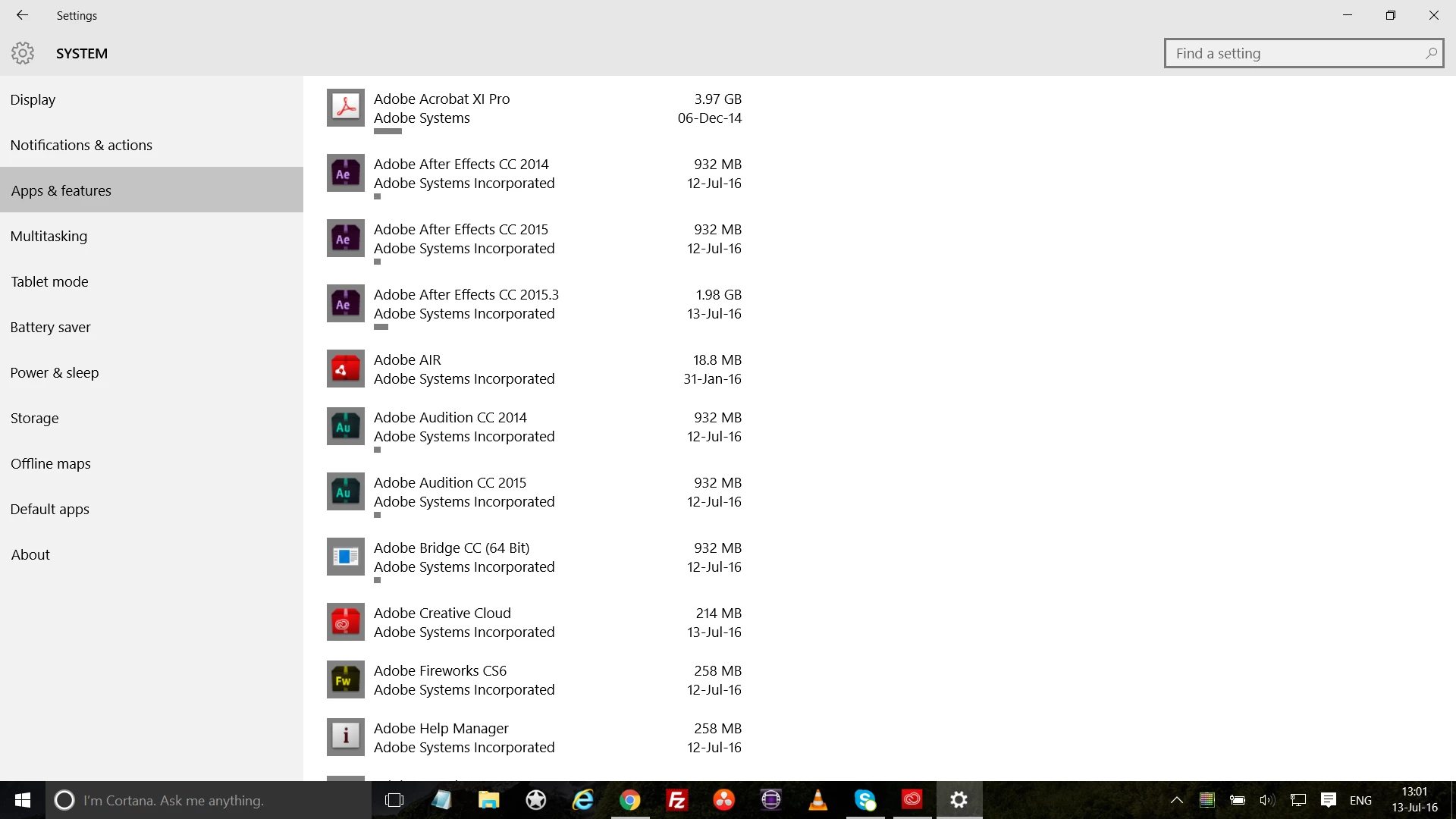The width and height of the screenshot is (1456, 819).
Task: Click the Adobe AIR app icon
Action: point(345,369)
